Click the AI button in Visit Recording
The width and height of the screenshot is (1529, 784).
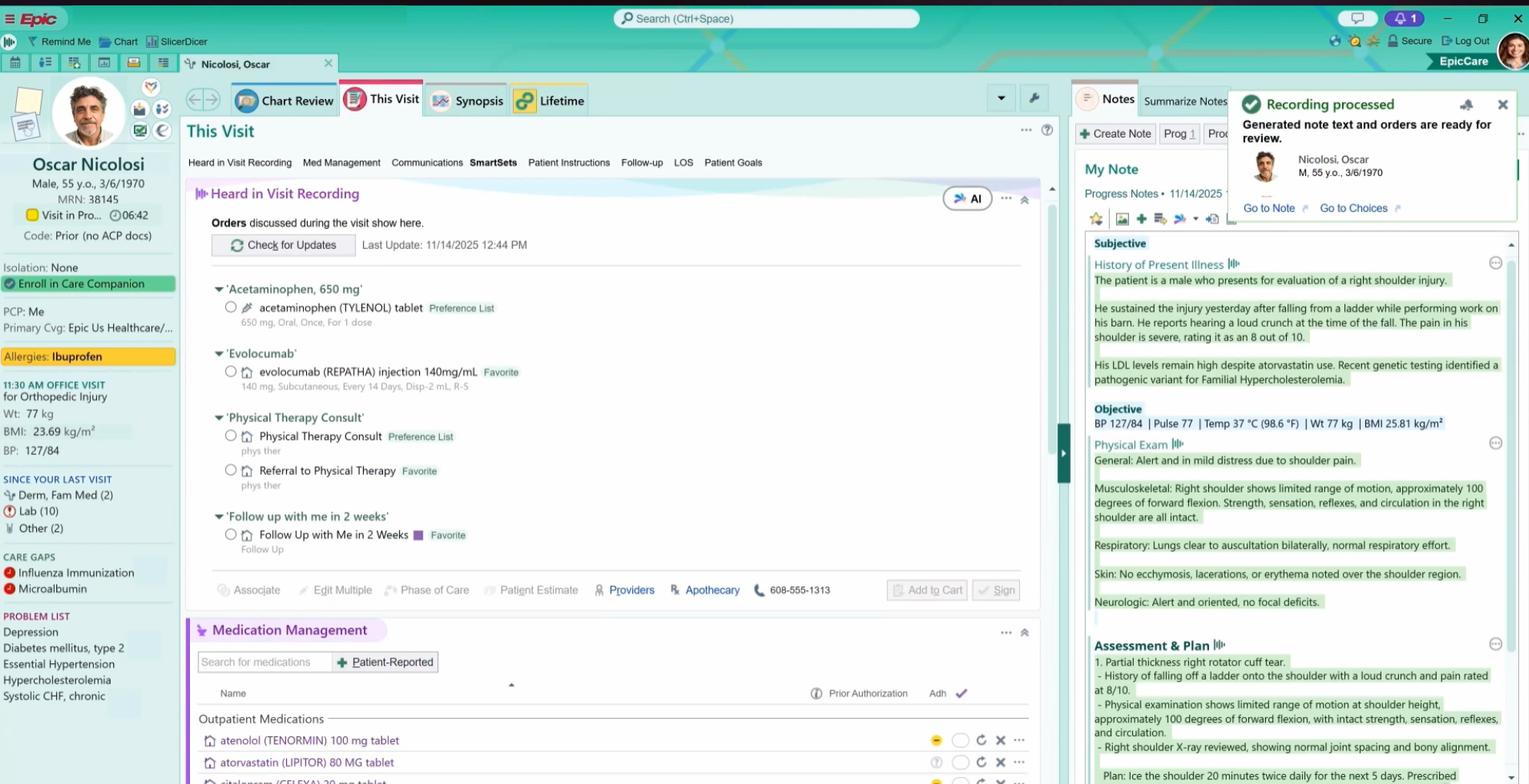(x=967, y=199)
